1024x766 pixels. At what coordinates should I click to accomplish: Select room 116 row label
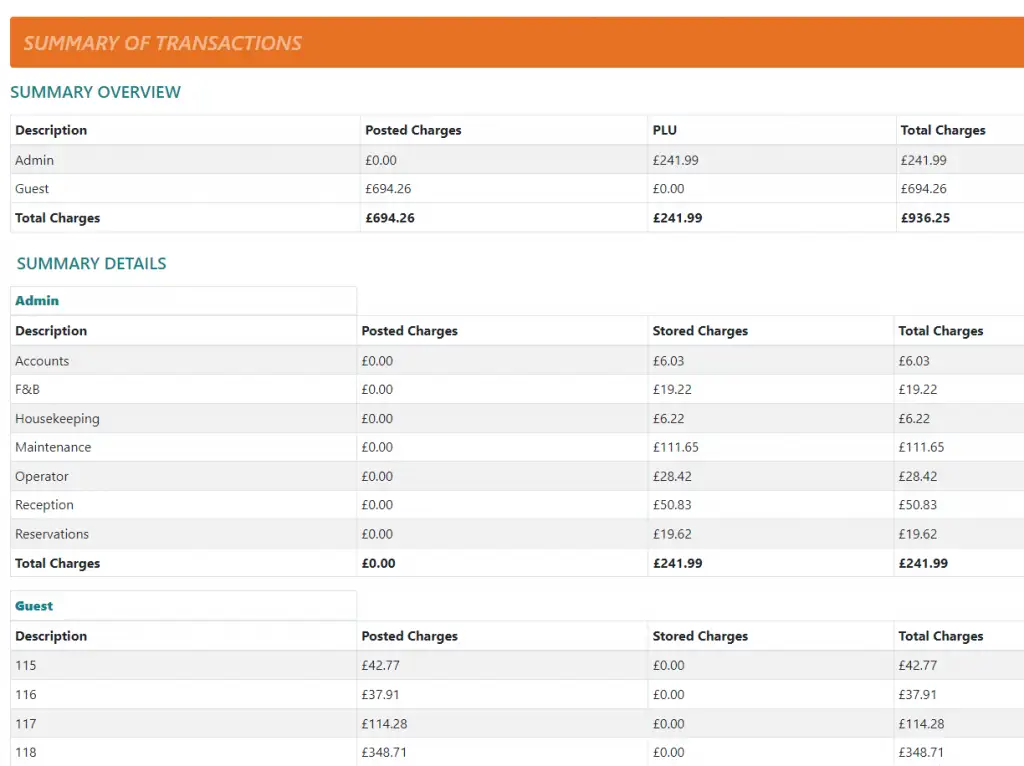[26, 695]
